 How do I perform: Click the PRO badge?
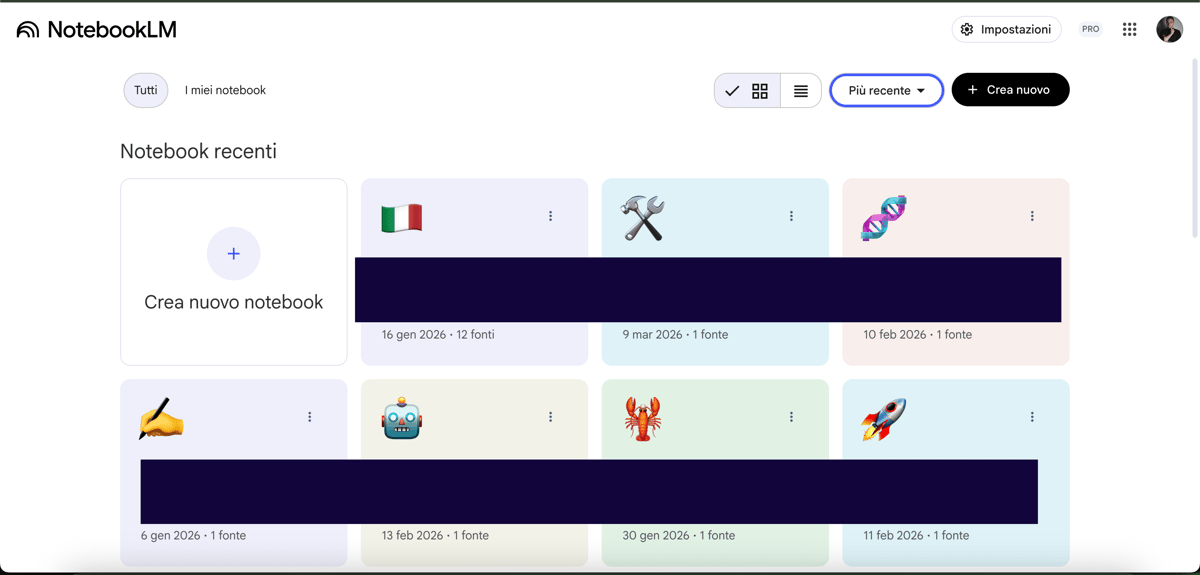1090,30
